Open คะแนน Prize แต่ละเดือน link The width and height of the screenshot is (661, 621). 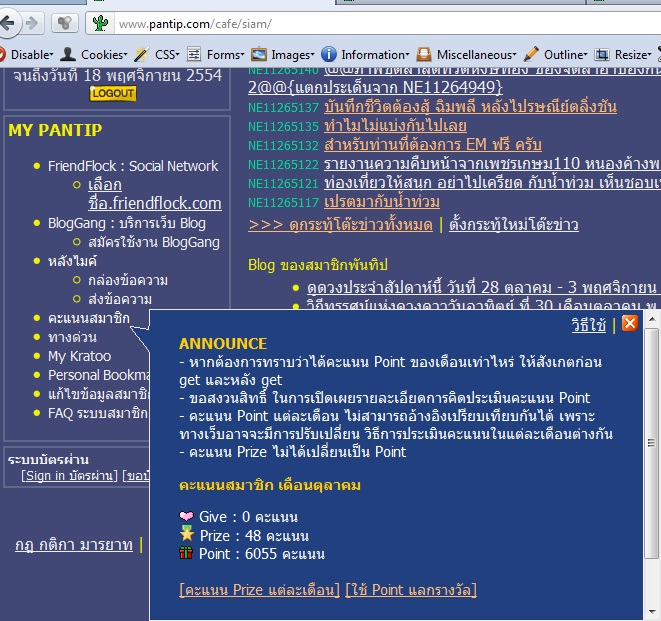pos(259,590)
